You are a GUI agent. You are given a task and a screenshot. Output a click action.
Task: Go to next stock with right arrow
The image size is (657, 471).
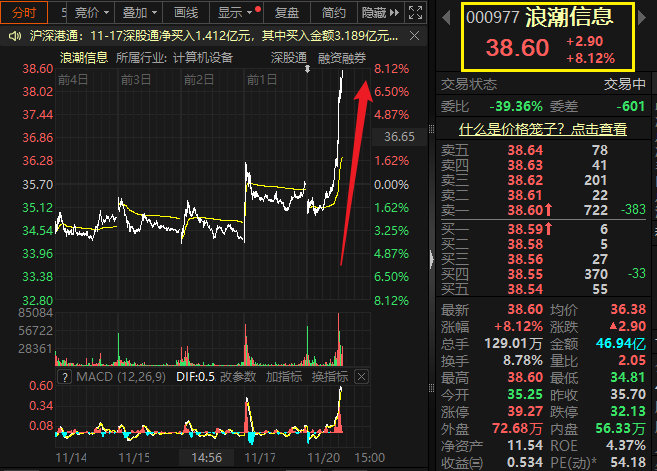(x=642, y=18)
